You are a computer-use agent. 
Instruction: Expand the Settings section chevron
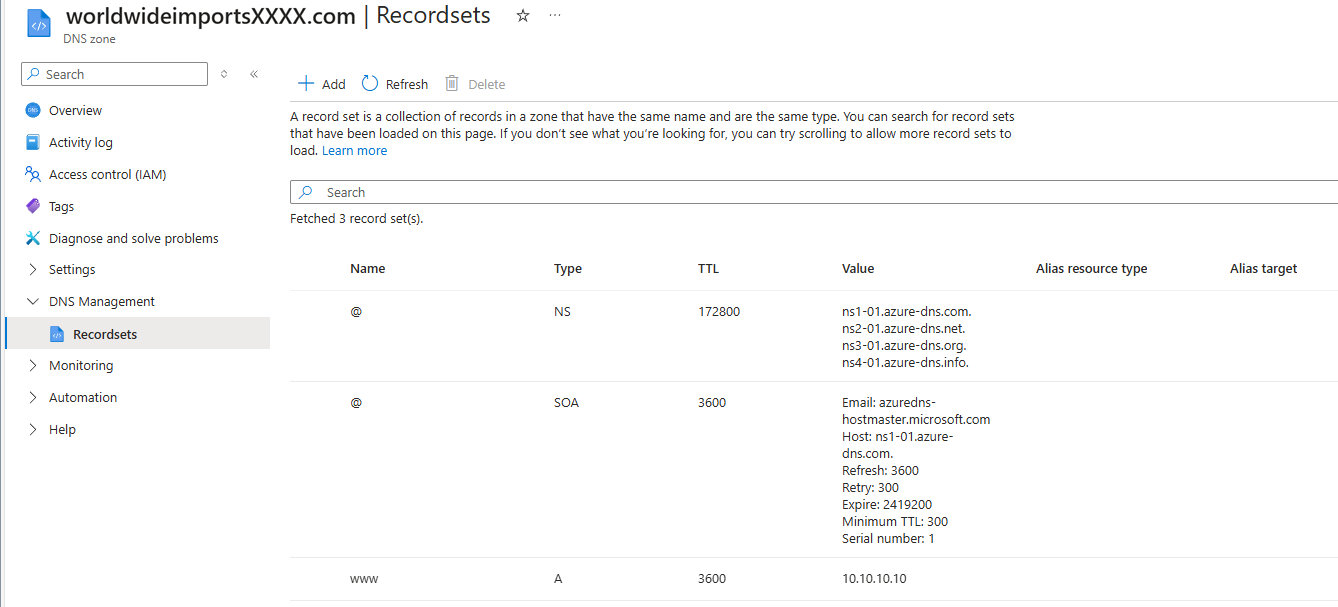coord(33,269)
